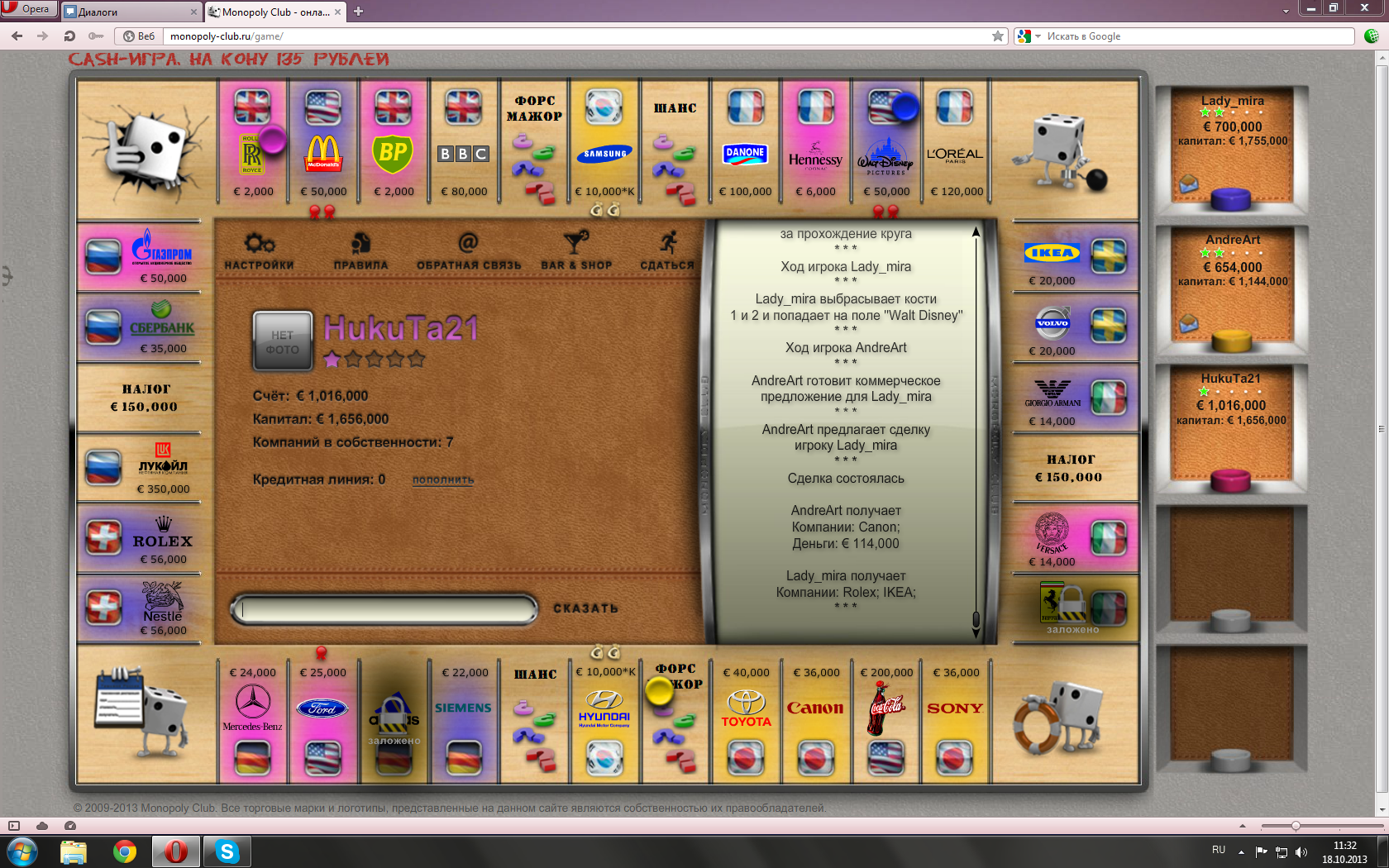
Task: Click the taskbar volume icon
Action: click(1301, 851)
